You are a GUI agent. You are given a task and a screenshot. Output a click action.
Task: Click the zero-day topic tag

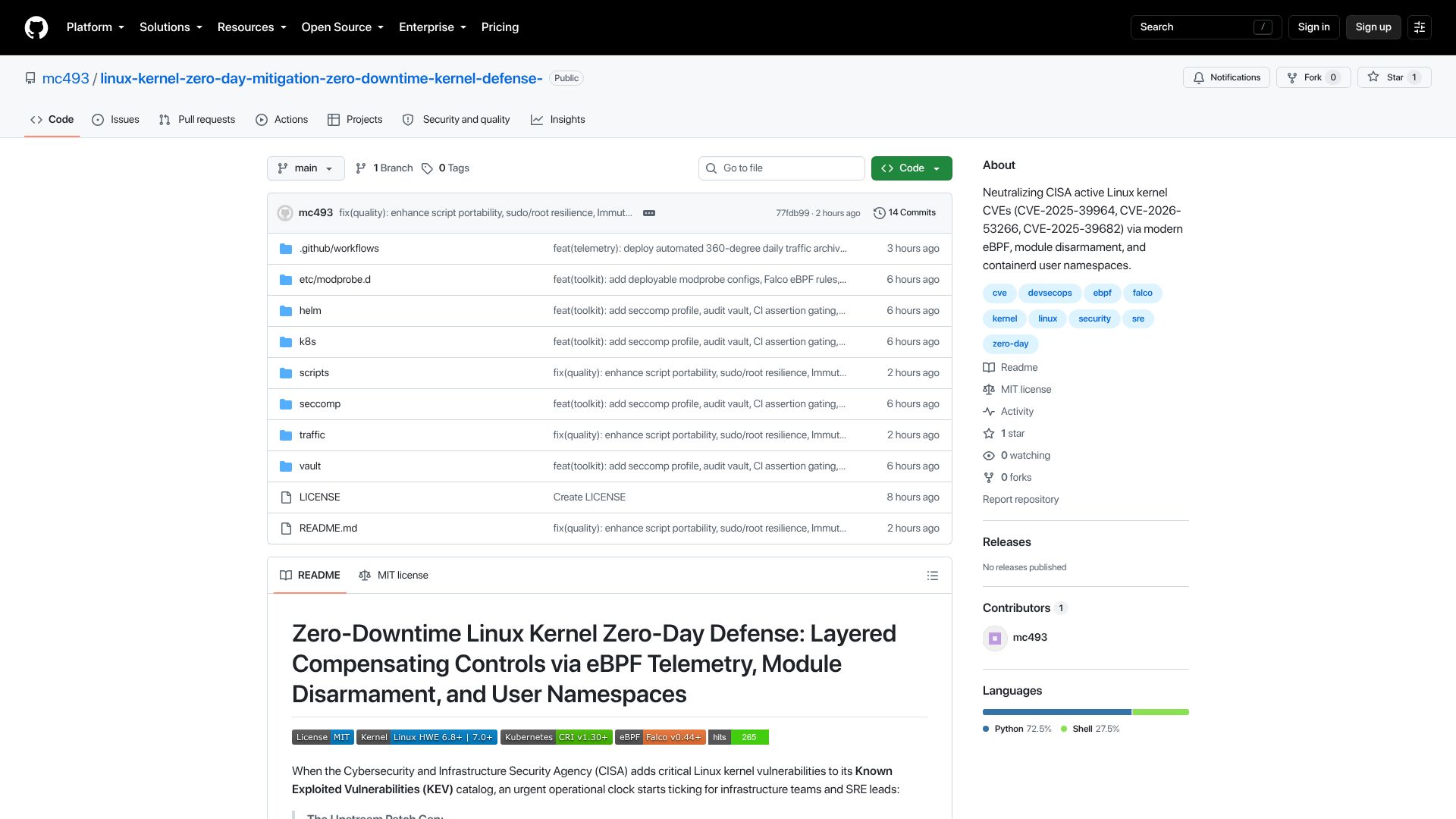pyautogui.click(x=1010, y=344)
